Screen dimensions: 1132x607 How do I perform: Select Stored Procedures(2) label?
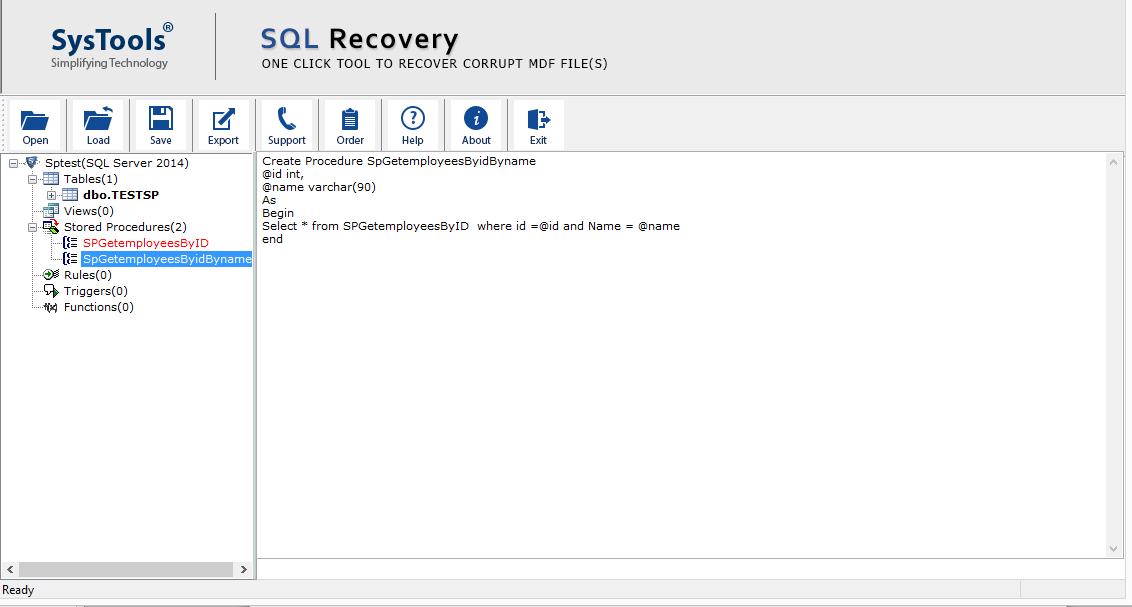click(125, 227)
